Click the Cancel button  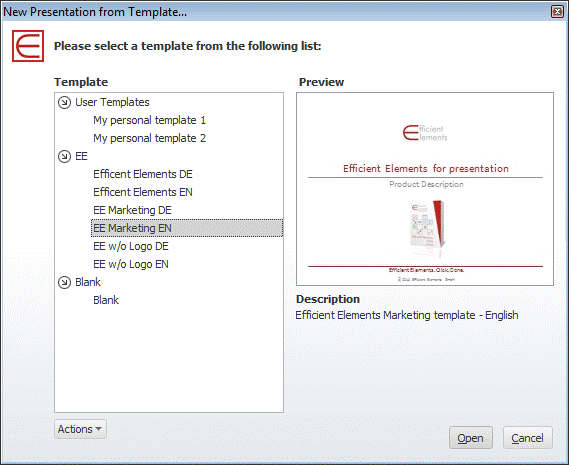[x=528, y=438]
